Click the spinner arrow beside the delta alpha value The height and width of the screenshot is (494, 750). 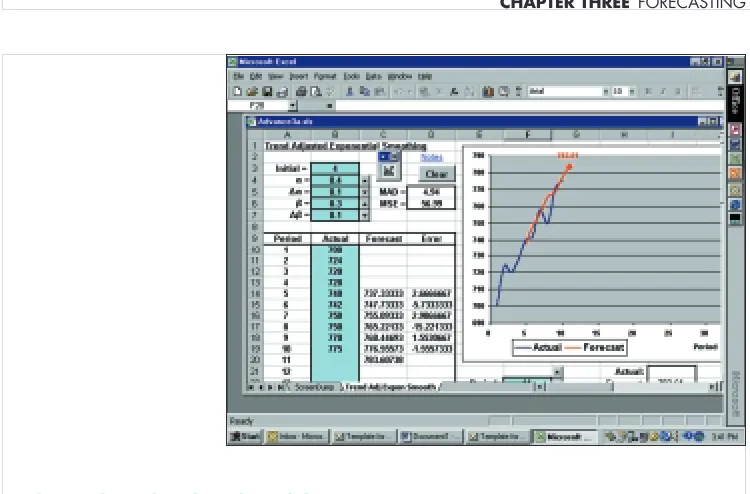coord(364,192)
